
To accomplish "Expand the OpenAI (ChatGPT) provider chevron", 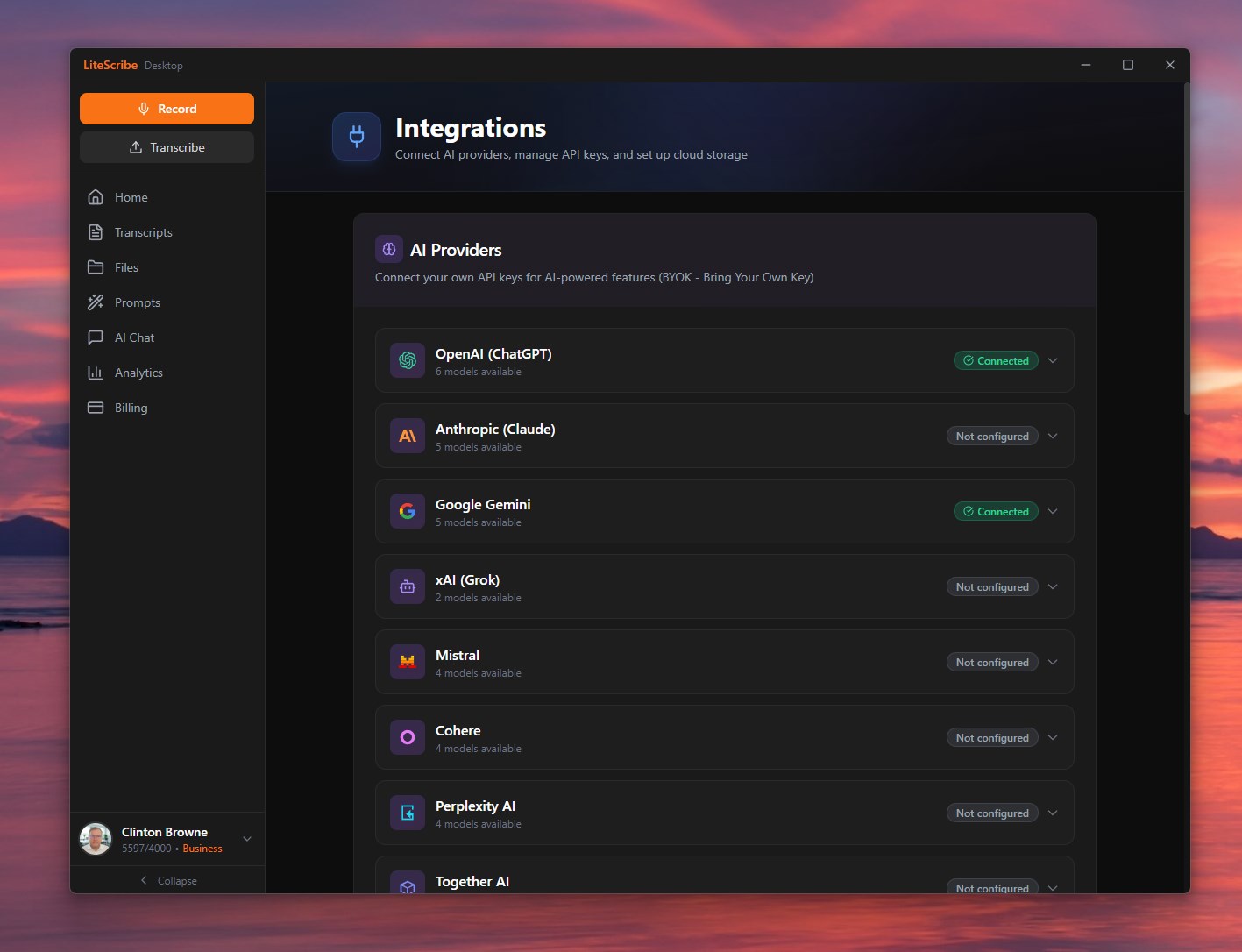I will 1053,360.
